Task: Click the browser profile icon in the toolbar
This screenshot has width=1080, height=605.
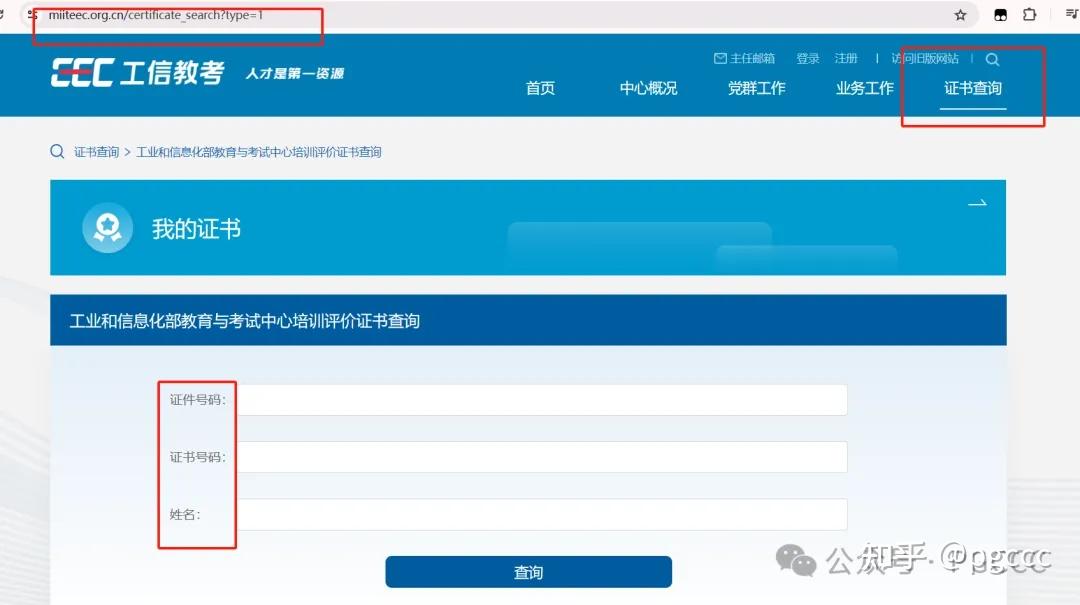Action: [x=1000, y=15]
